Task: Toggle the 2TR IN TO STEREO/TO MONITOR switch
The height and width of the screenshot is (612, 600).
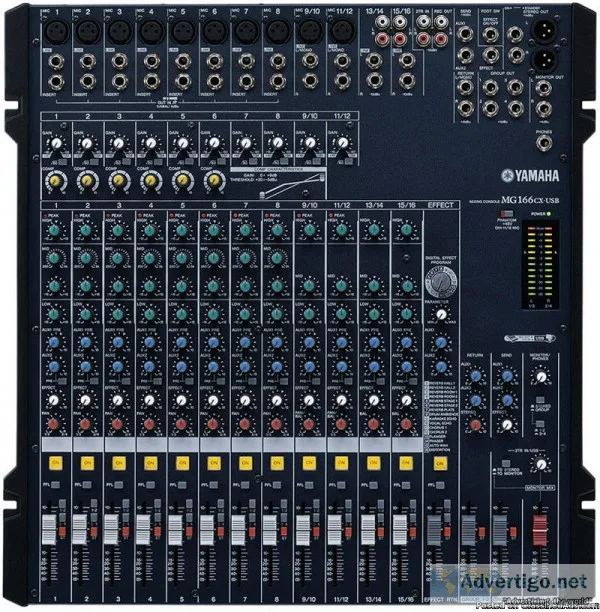Action: click(506, 464)
